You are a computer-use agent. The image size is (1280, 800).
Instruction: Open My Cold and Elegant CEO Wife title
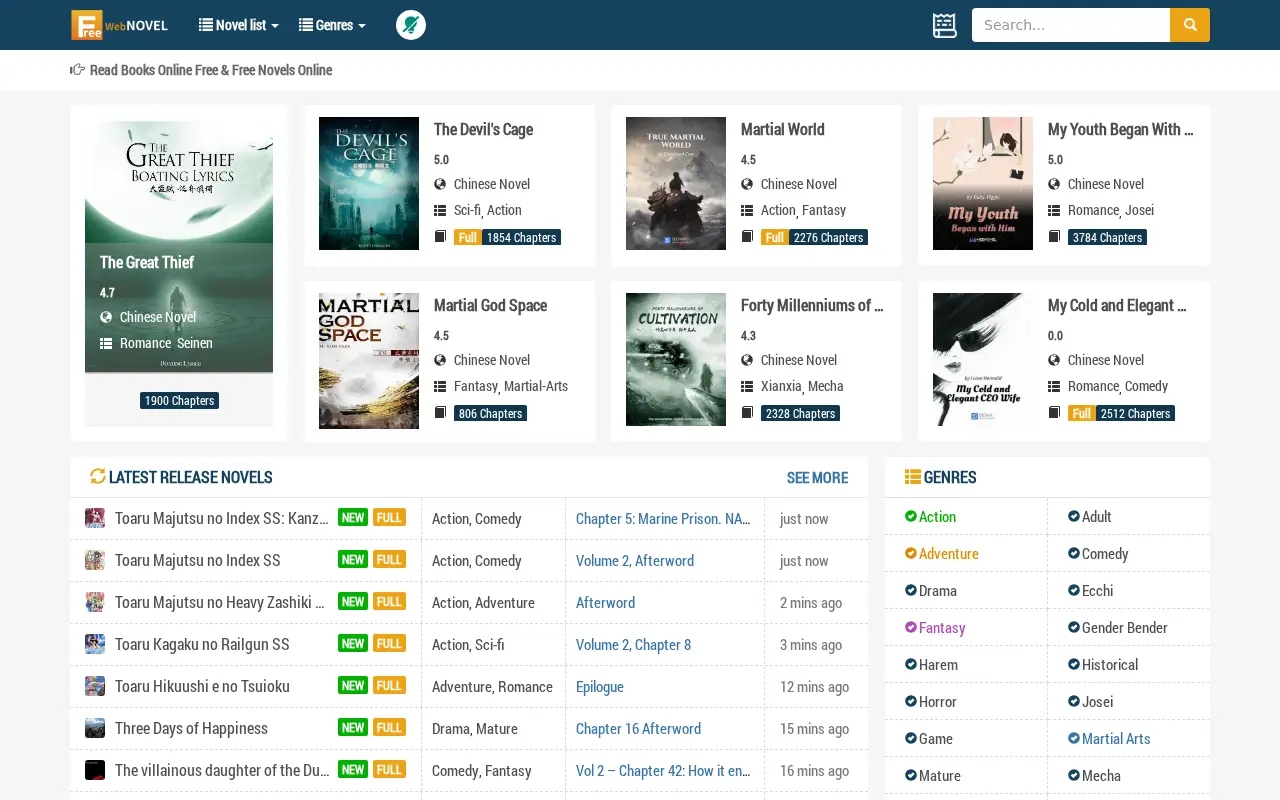[1117, 305]
